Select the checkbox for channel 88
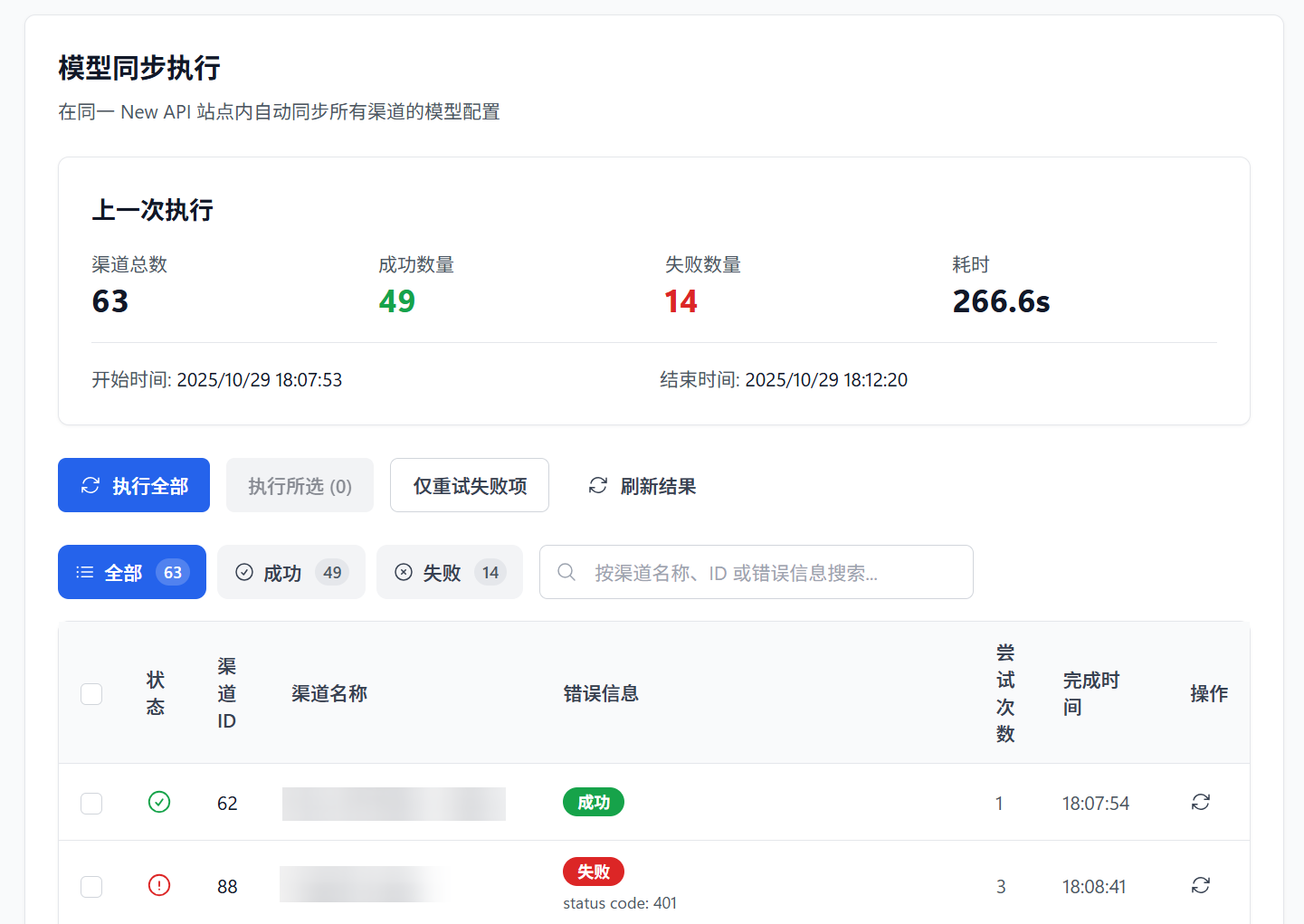Viewport: 1304px width, 924px height. click(x=90, y=886)
